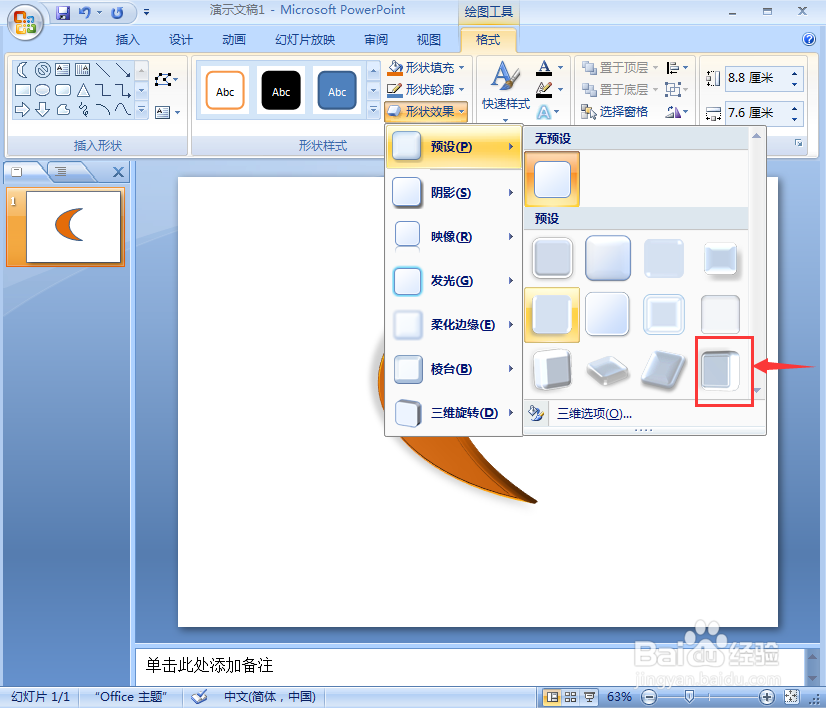Open the 三维旋转(D) submenu

[x=454, y=412]
